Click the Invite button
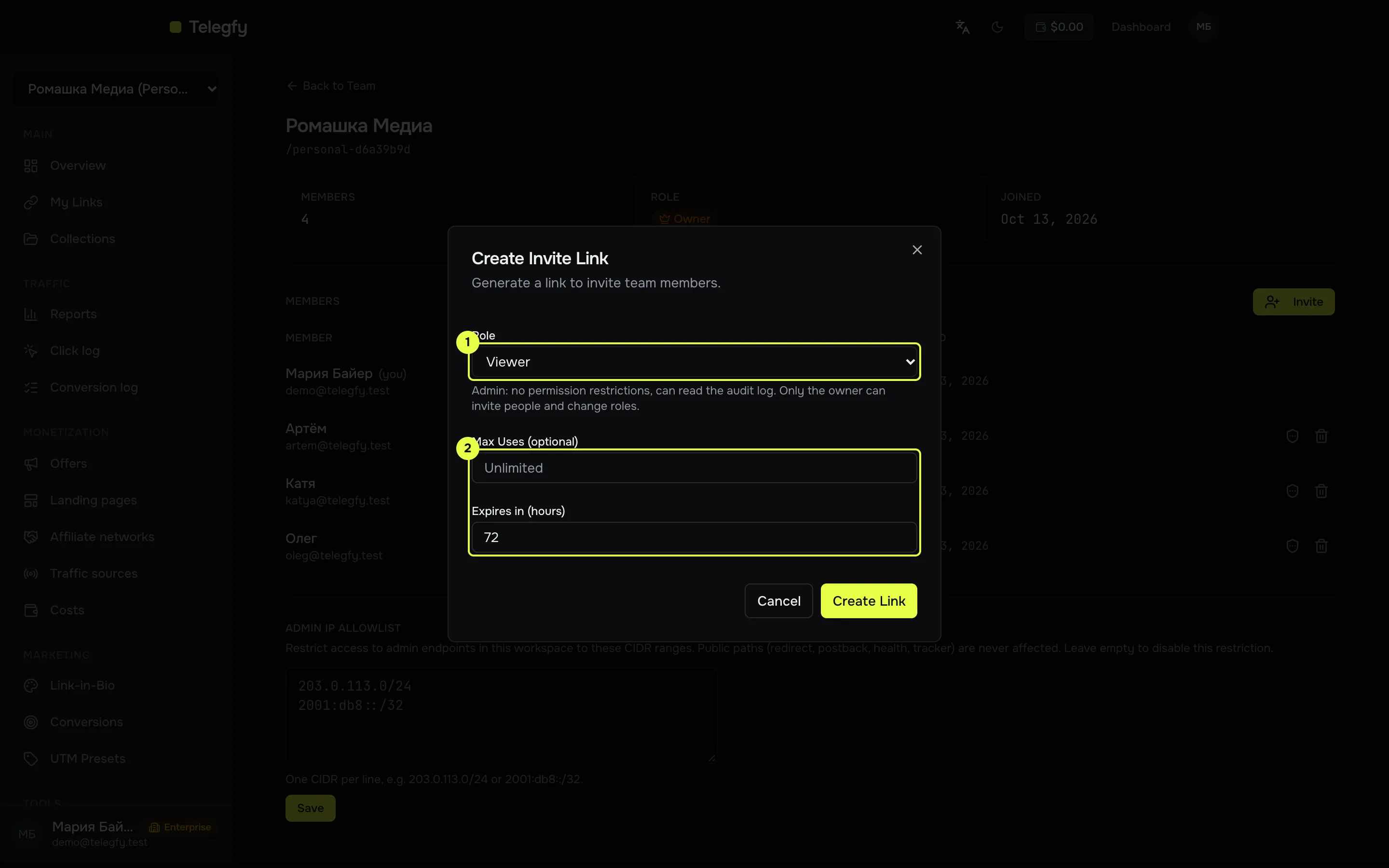 coord(1293,302)
